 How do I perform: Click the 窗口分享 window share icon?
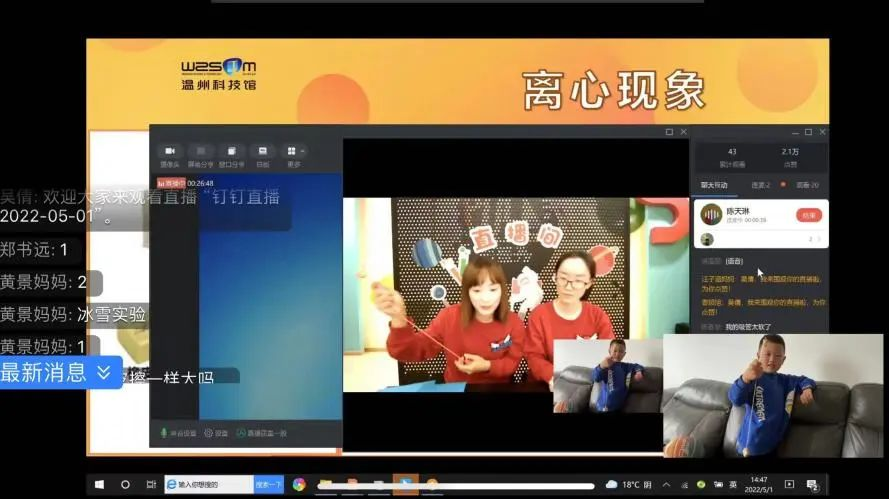[231, 151]
